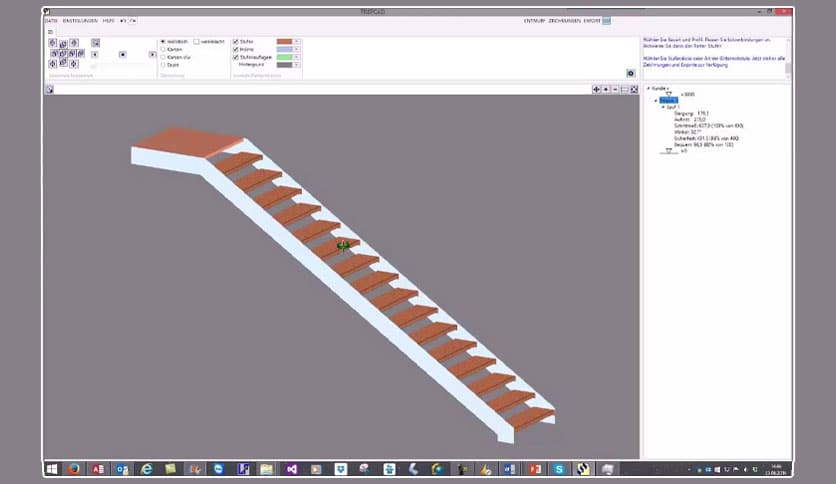Click the third view orientation icon in top row

tap(74, 43)
